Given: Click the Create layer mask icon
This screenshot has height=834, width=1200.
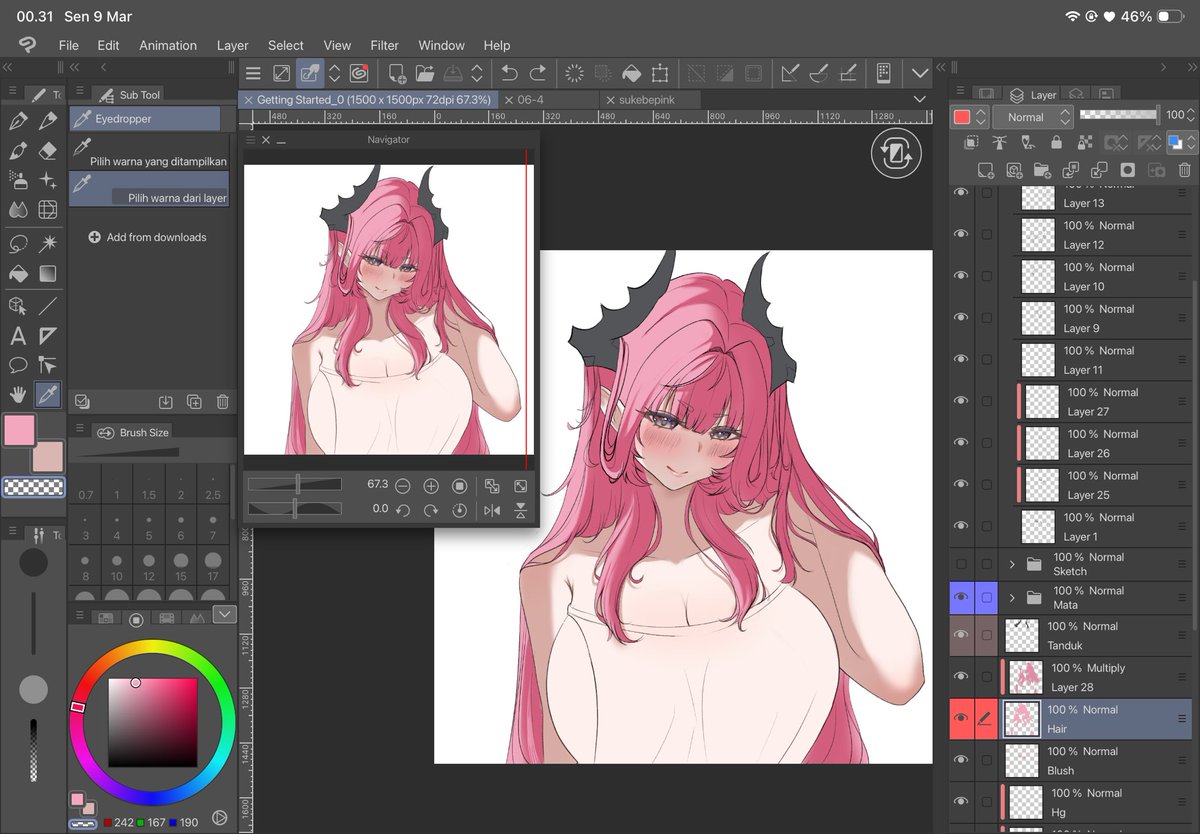Looking at the screenshot, I should [1127, 170].
